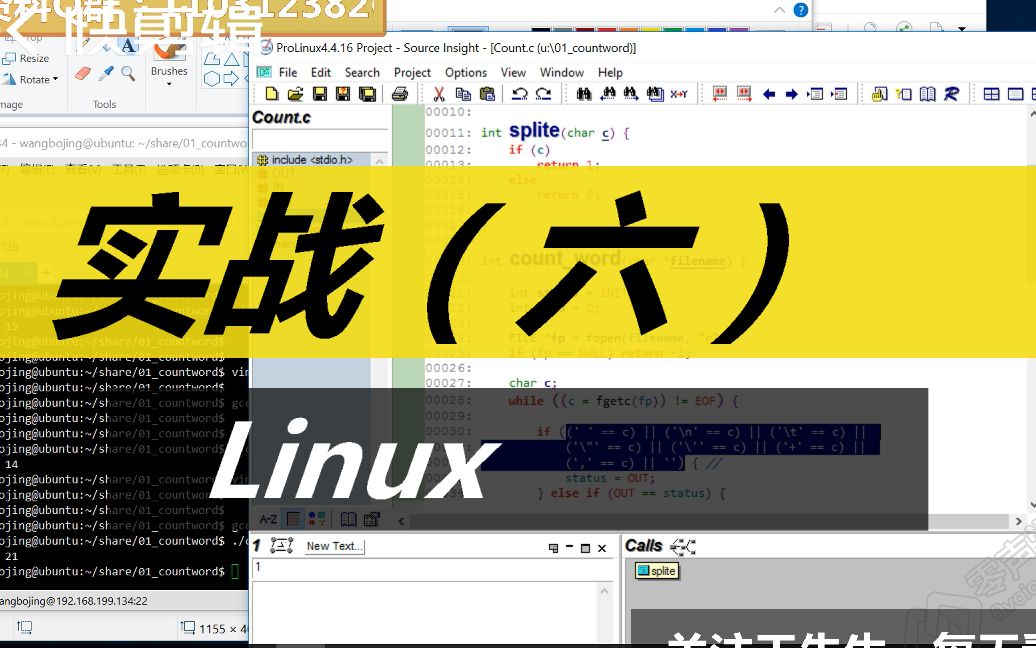Create a new file with the New document icon
Screen dimensions: 1036x648
point(271,93)
